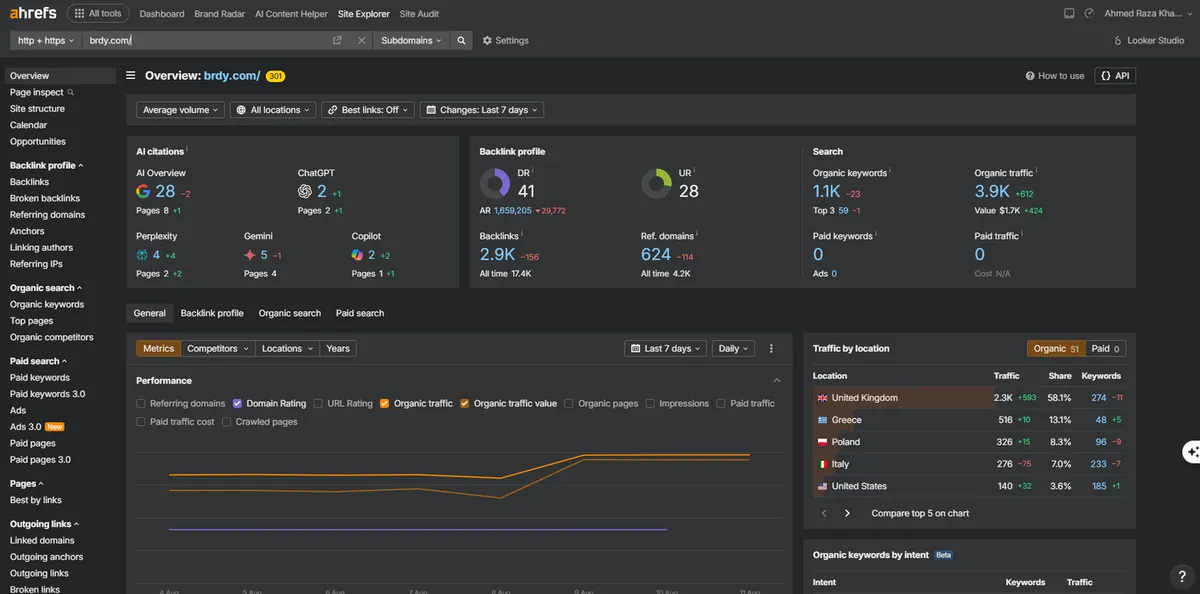Uncheck Organic traffic value checkbox

[x=465, y=404]
